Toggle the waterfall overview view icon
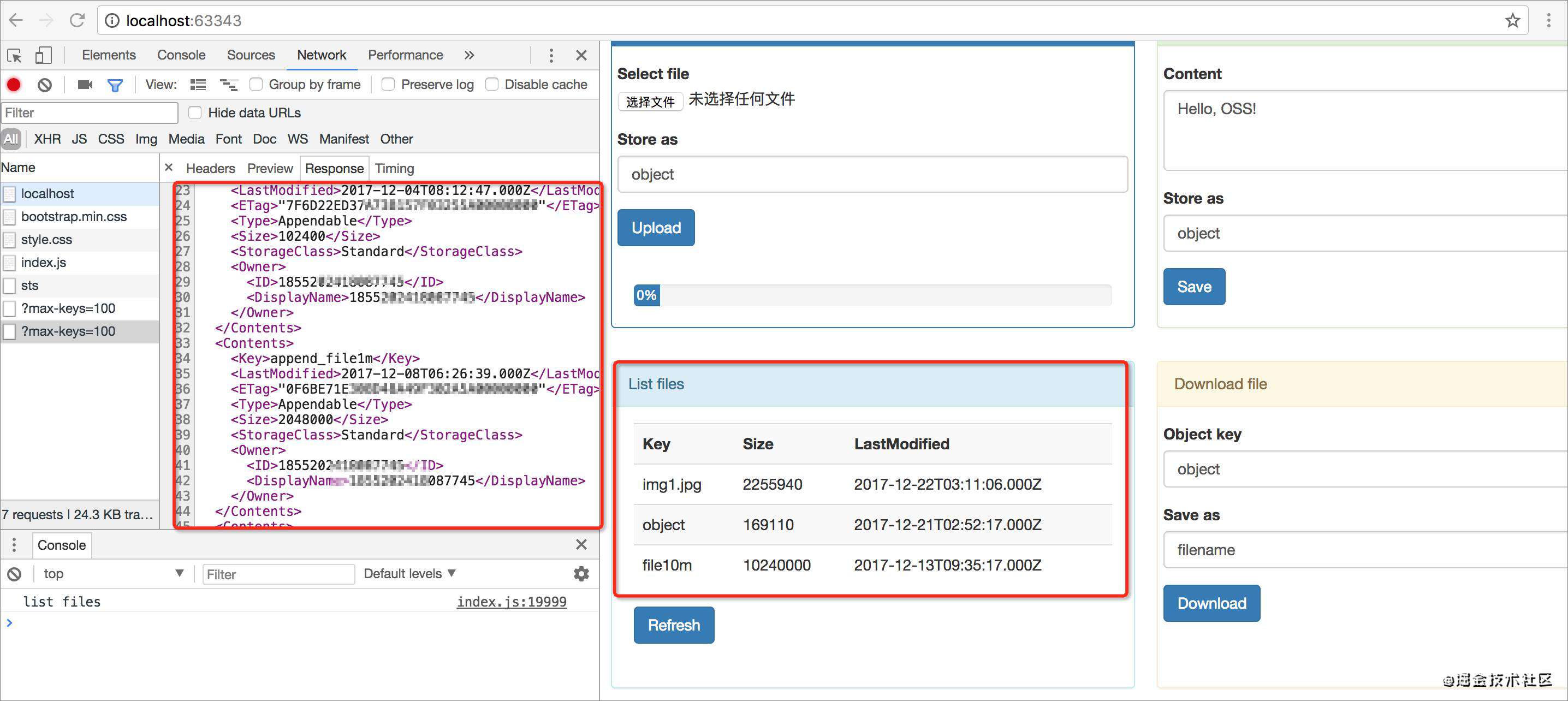 click(x=229, y=85)
